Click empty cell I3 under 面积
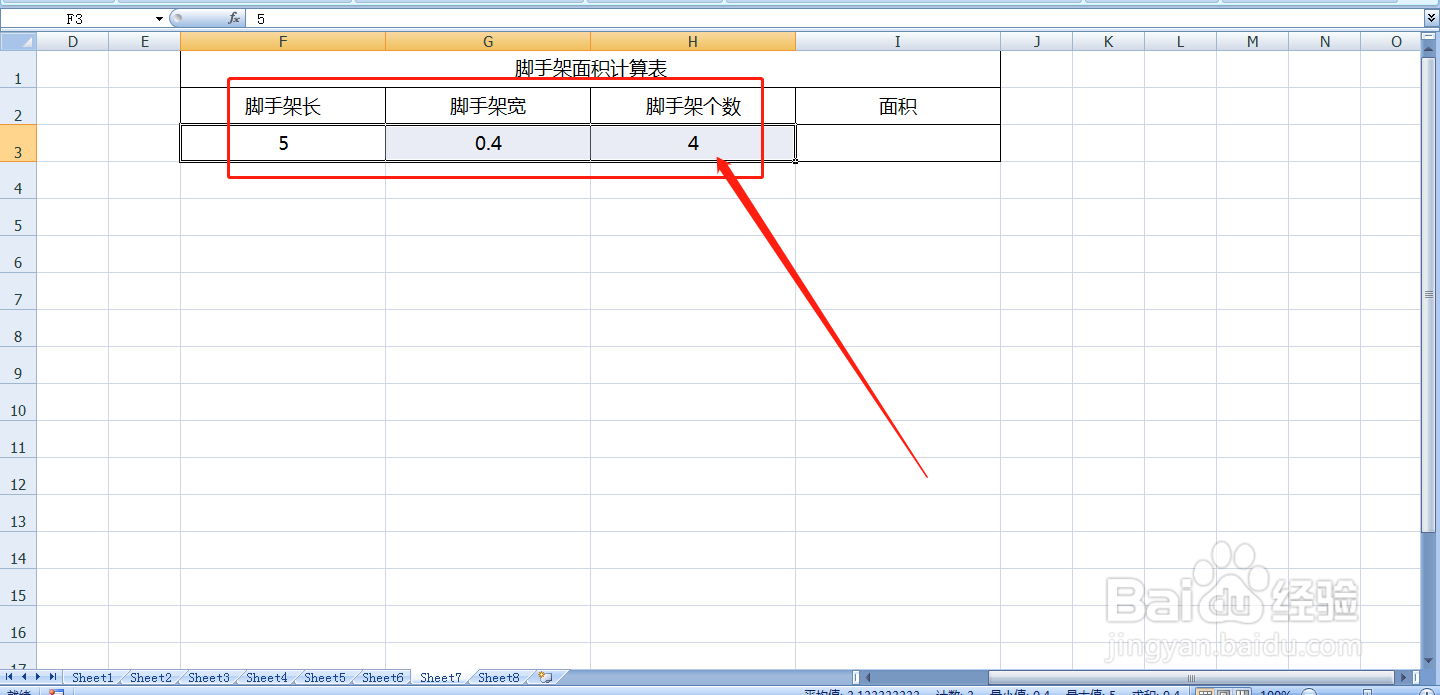 coord(898,143)
